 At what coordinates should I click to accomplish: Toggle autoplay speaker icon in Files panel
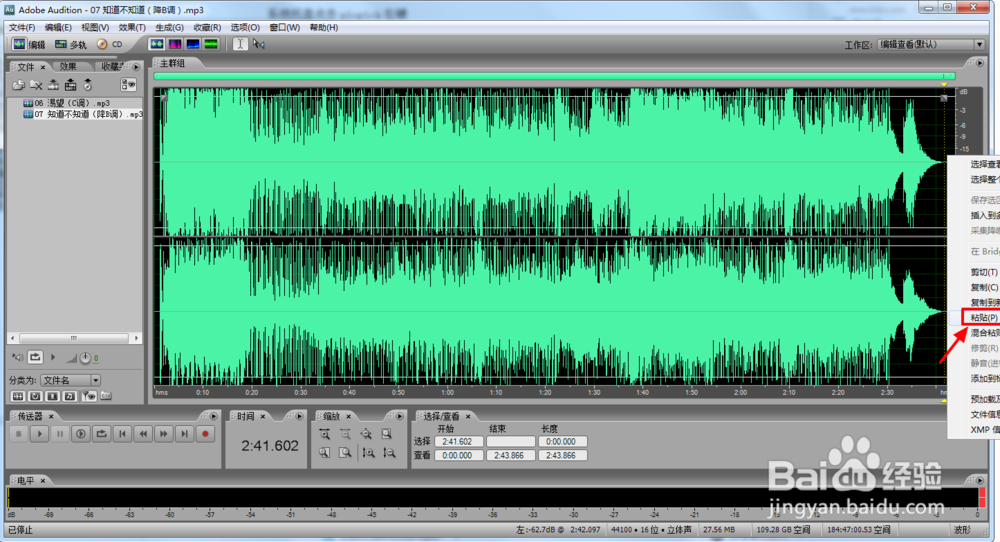[18, 358]
